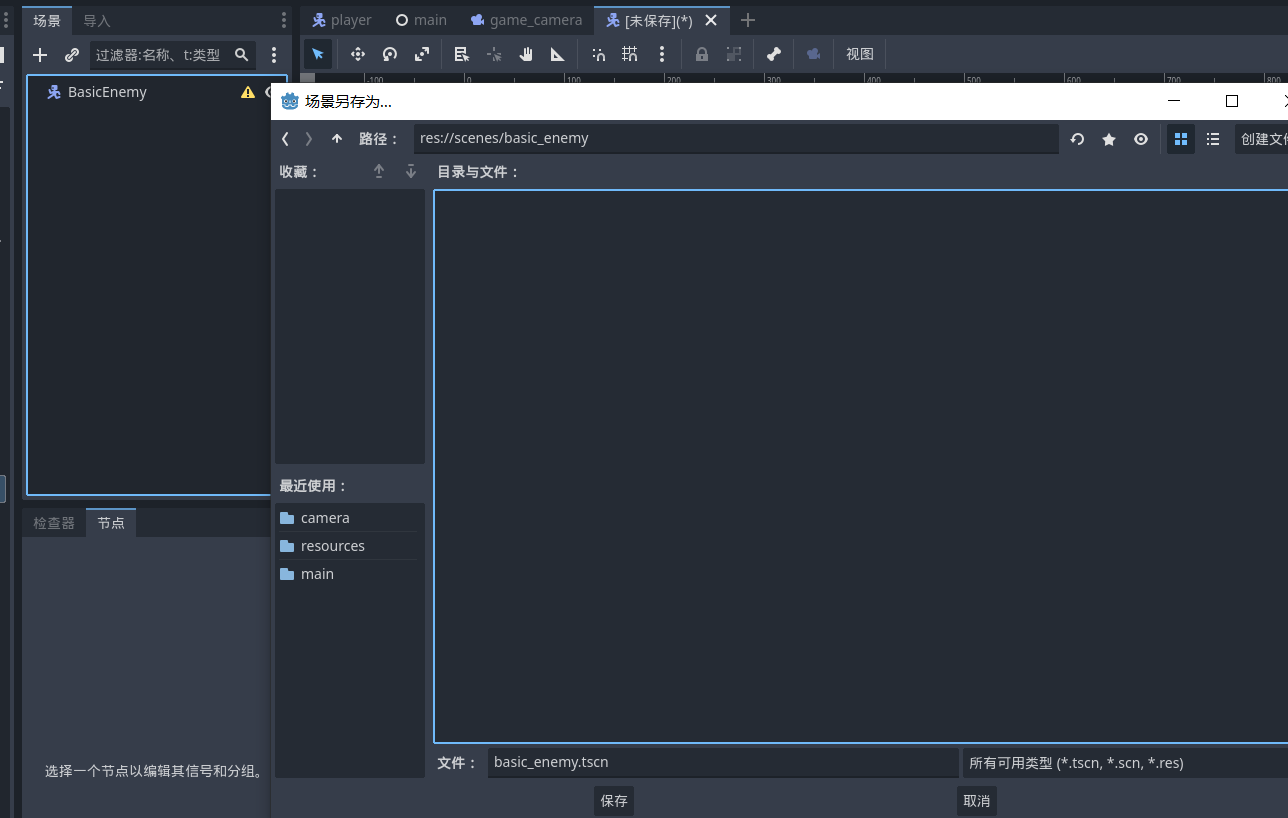Click the skeleton bone options icon
1288x818 pixels.
coord(774,54)
